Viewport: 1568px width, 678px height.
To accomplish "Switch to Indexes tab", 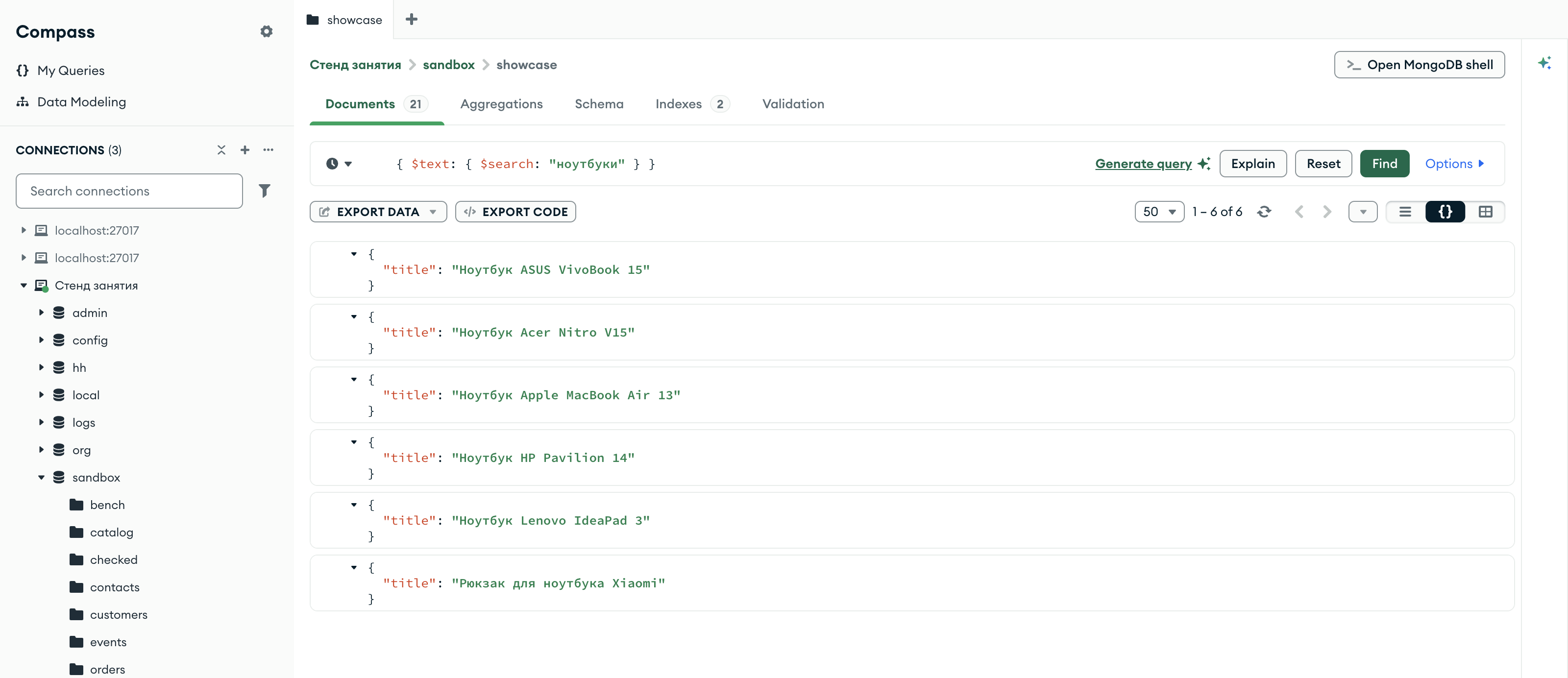I will (692, 104).
